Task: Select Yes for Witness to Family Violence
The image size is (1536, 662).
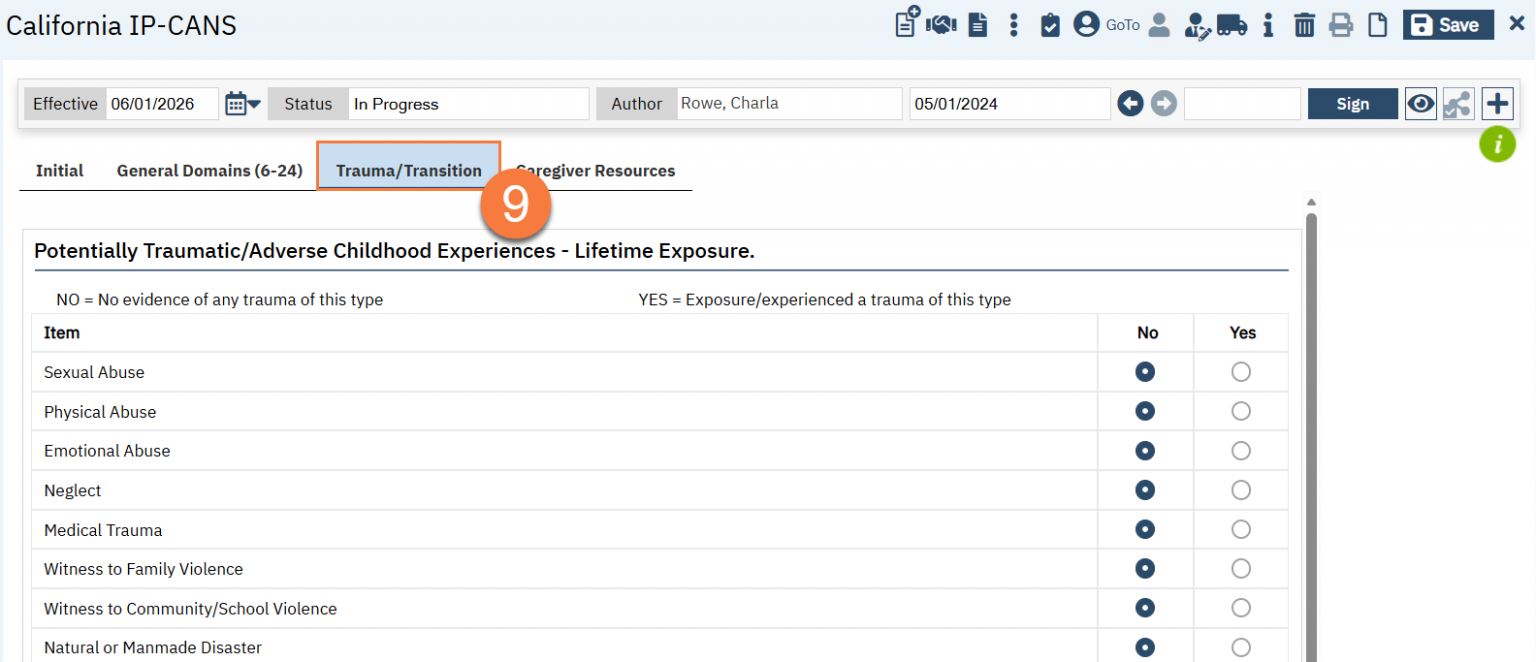Action: (x=1241, y=569)
